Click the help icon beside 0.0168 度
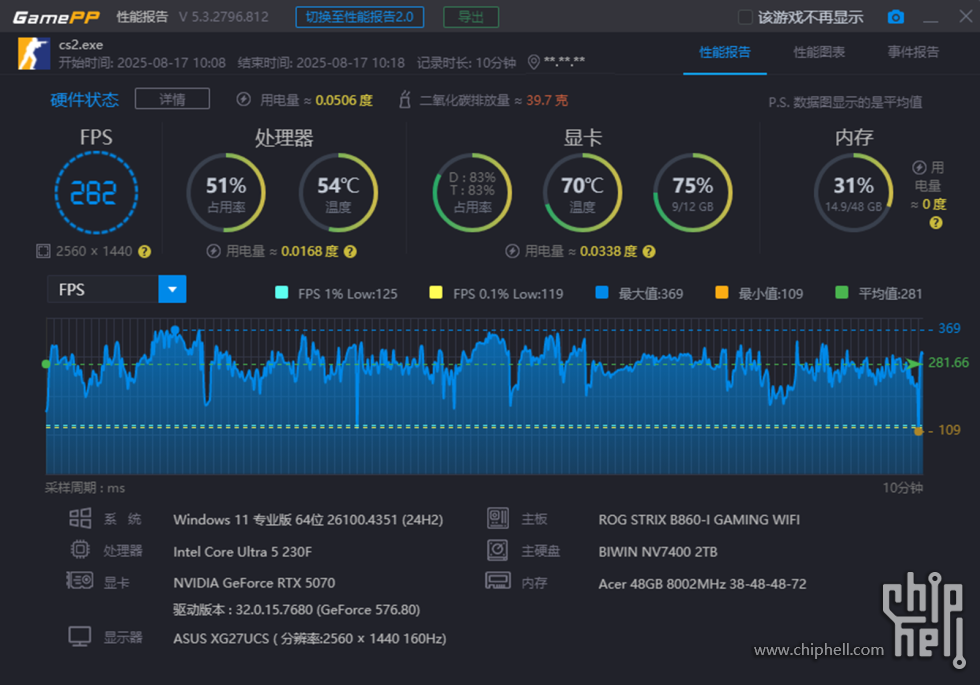Viewport: 980px width, 685px height. [x=350, y=251]
